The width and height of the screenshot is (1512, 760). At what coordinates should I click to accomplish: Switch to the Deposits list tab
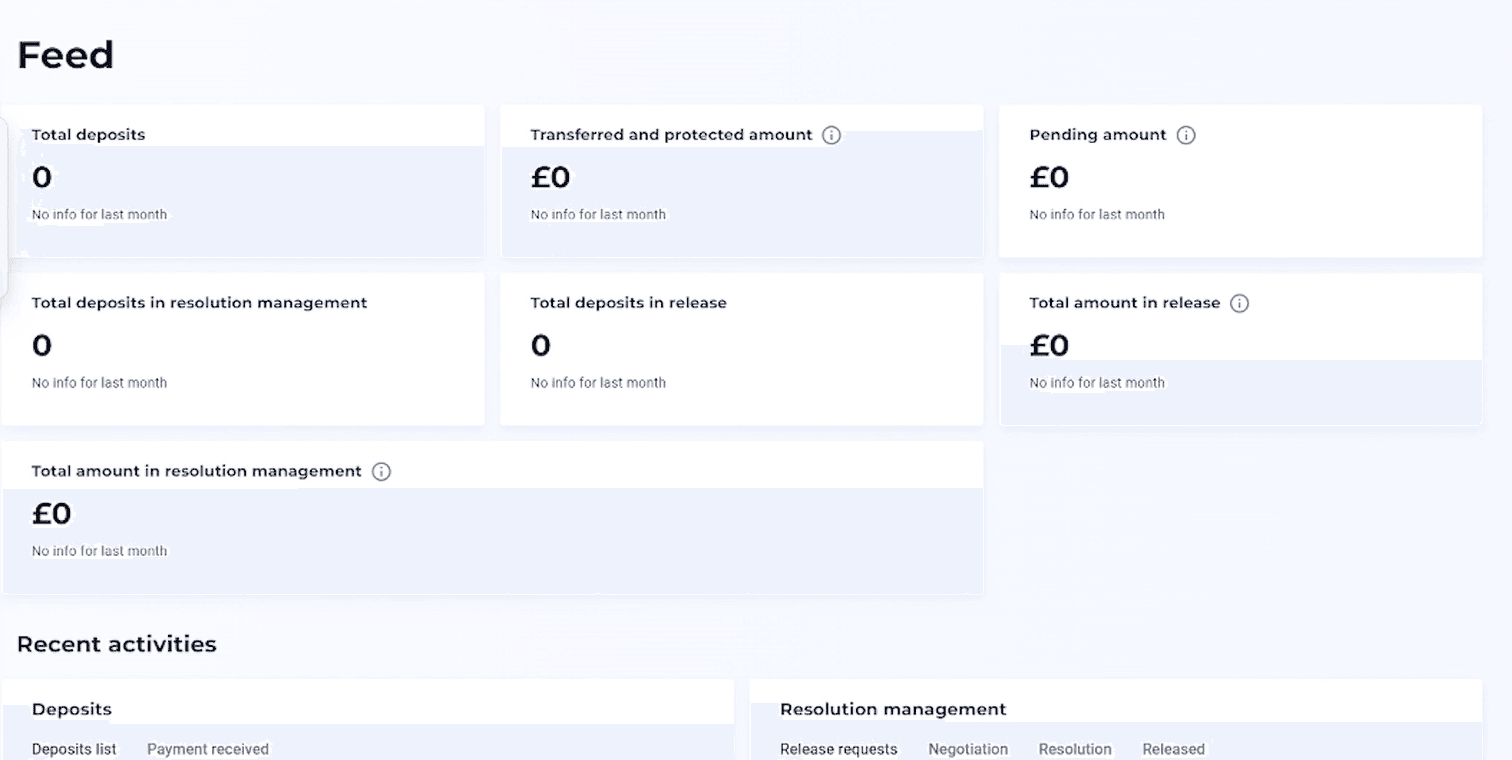[74, 749]
